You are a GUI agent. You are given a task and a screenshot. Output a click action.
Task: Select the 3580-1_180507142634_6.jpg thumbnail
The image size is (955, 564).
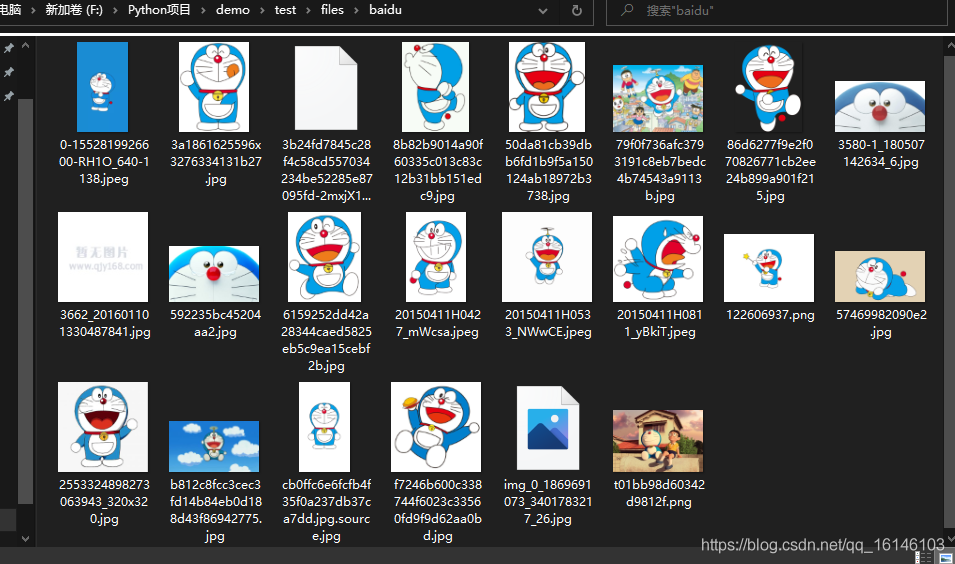879,107
